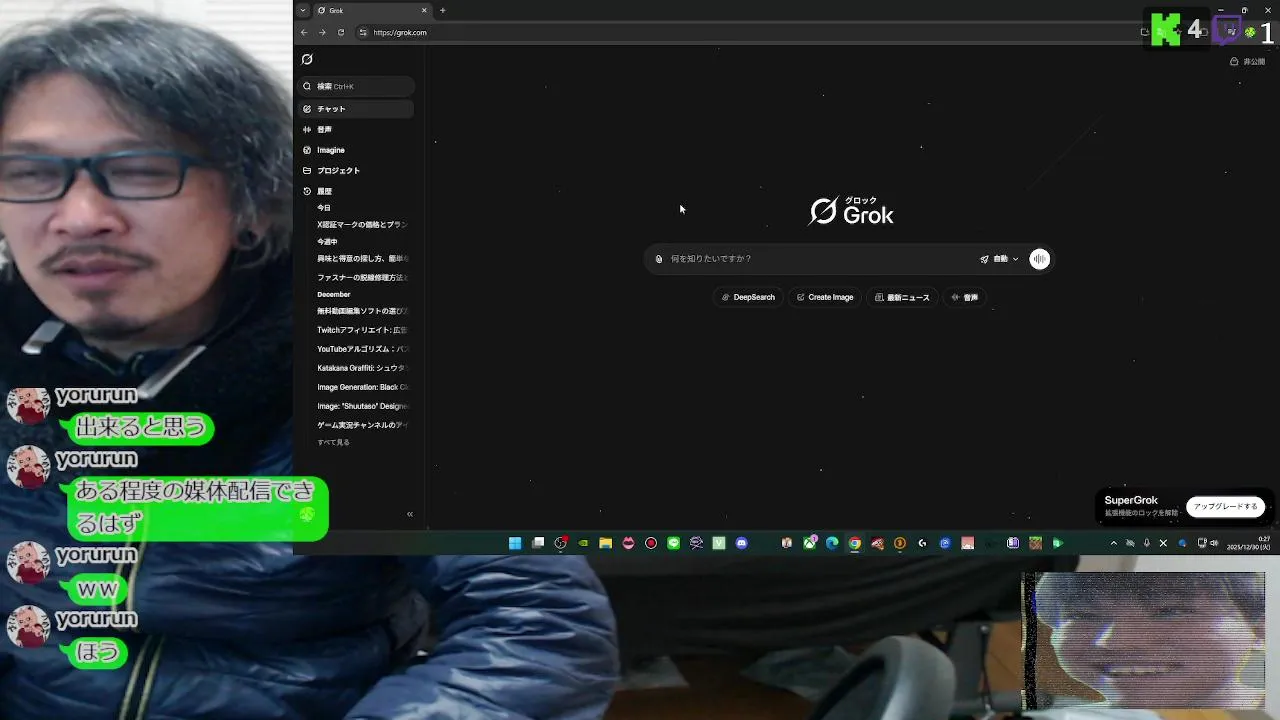Open chat 興味と得意の探し方
This screenshot has height=720, width=1280.
tap(362, 258)
